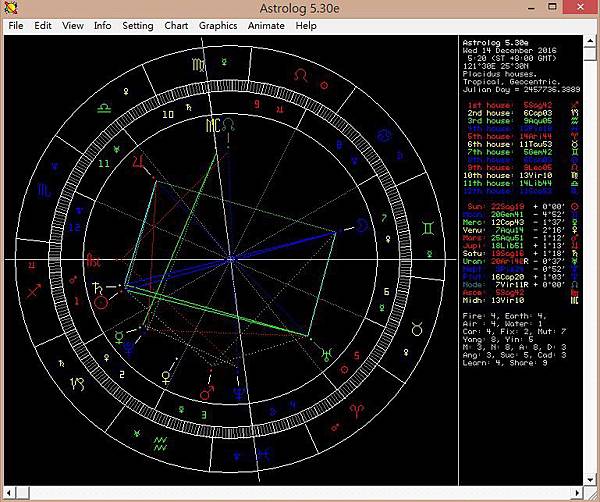Image resolution: width=600 pixels, height=502 pixels.
Task: Click the green Gemini sign glyph
Action: point(428,228)
